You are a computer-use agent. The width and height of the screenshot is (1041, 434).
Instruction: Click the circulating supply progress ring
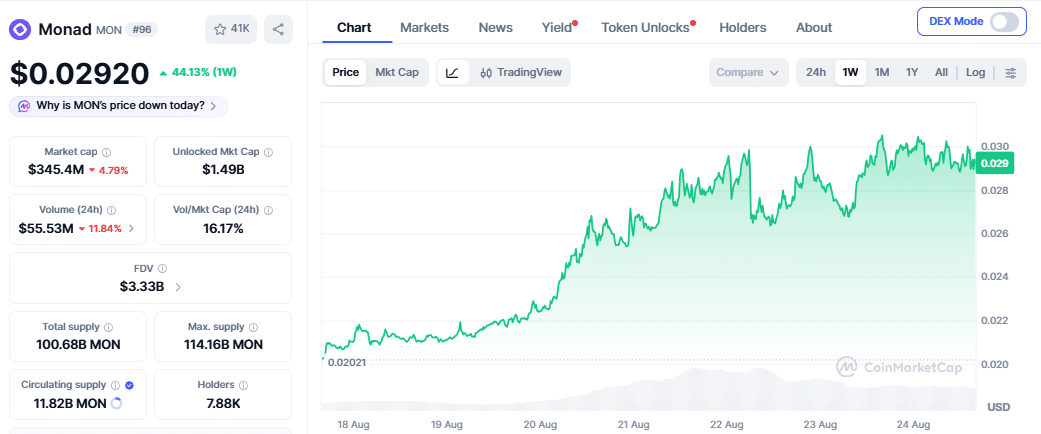click(x=116, y=403)
